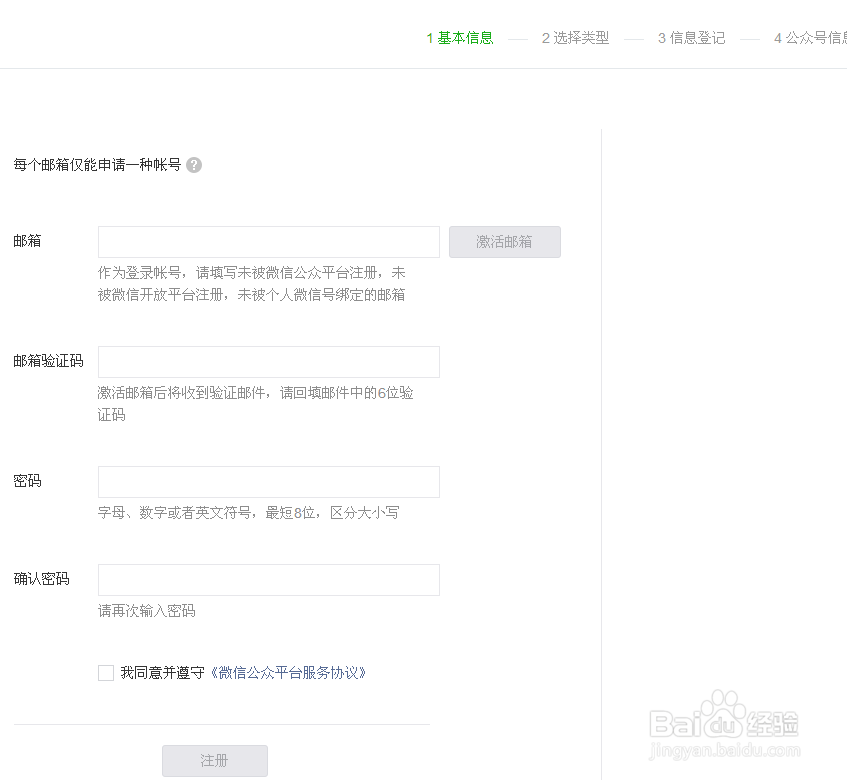Click the grey step "3" number indicator

click(x=661, y=37)
